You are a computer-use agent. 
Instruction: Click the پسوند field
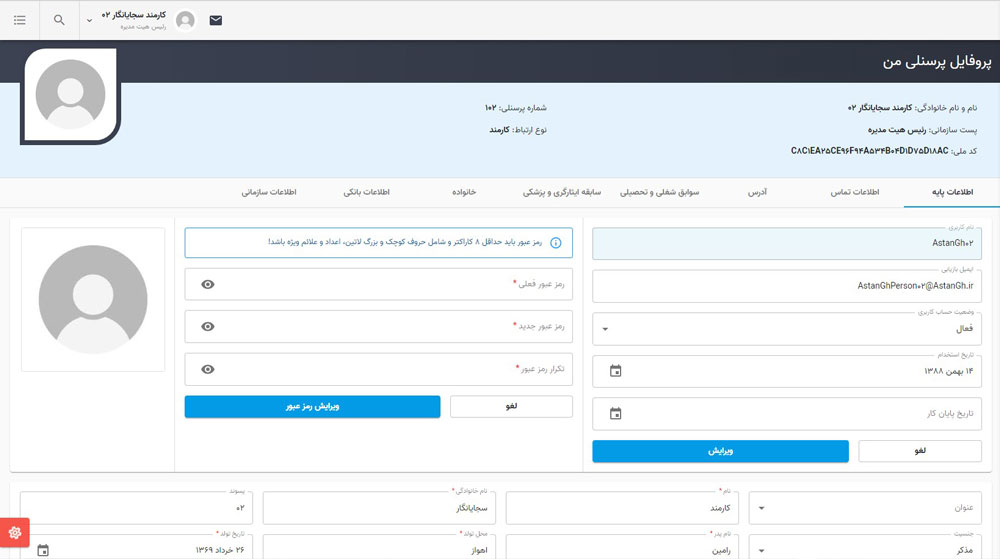(136, 508)
